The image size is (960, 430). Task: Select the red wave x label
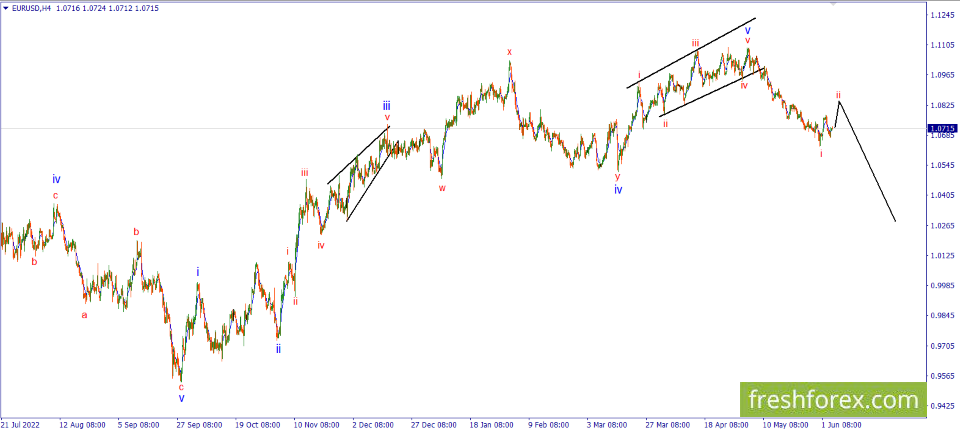click(x=509, y=52)
